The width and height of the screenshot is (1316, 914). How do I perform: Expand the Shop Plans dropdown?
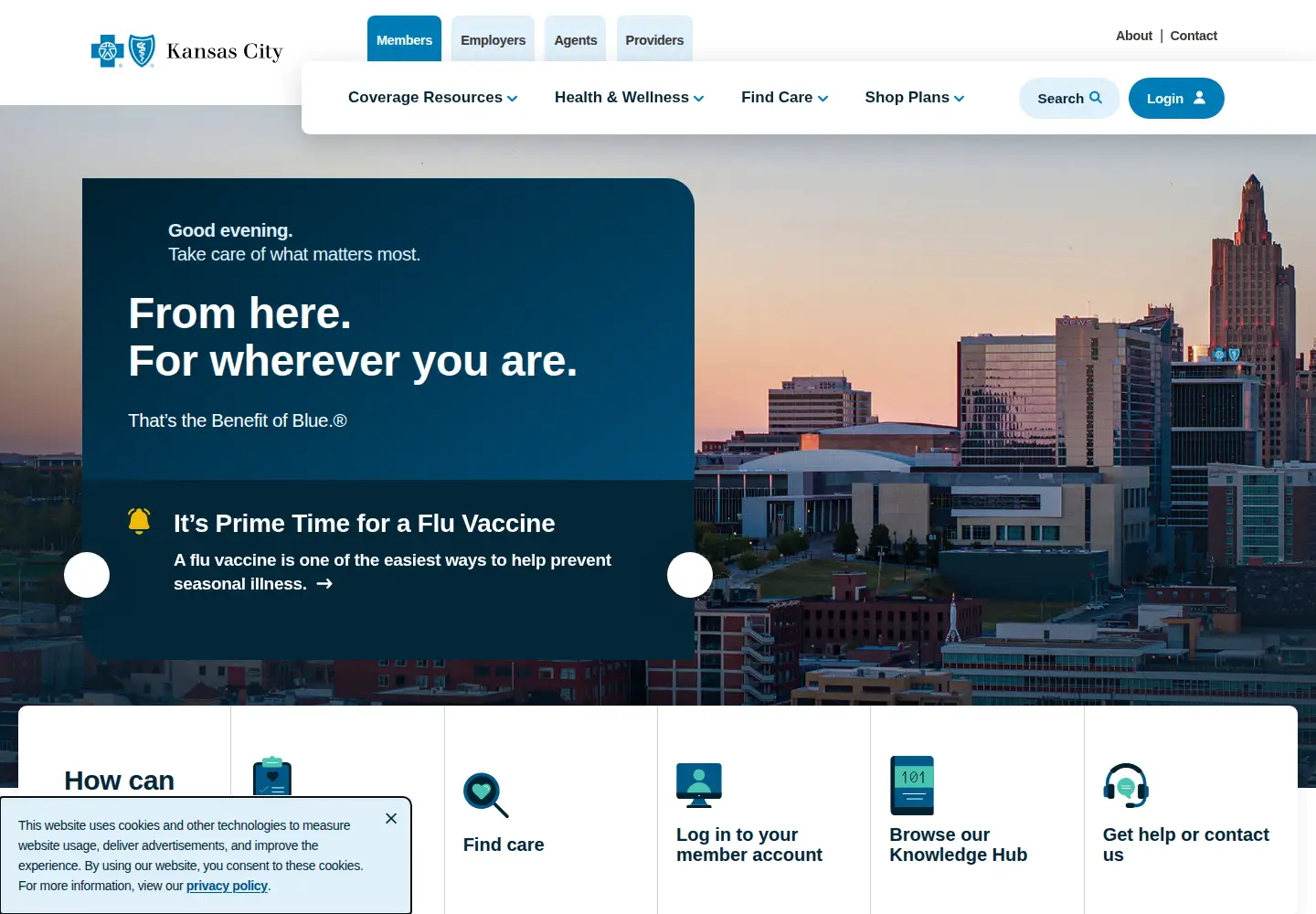914,98
